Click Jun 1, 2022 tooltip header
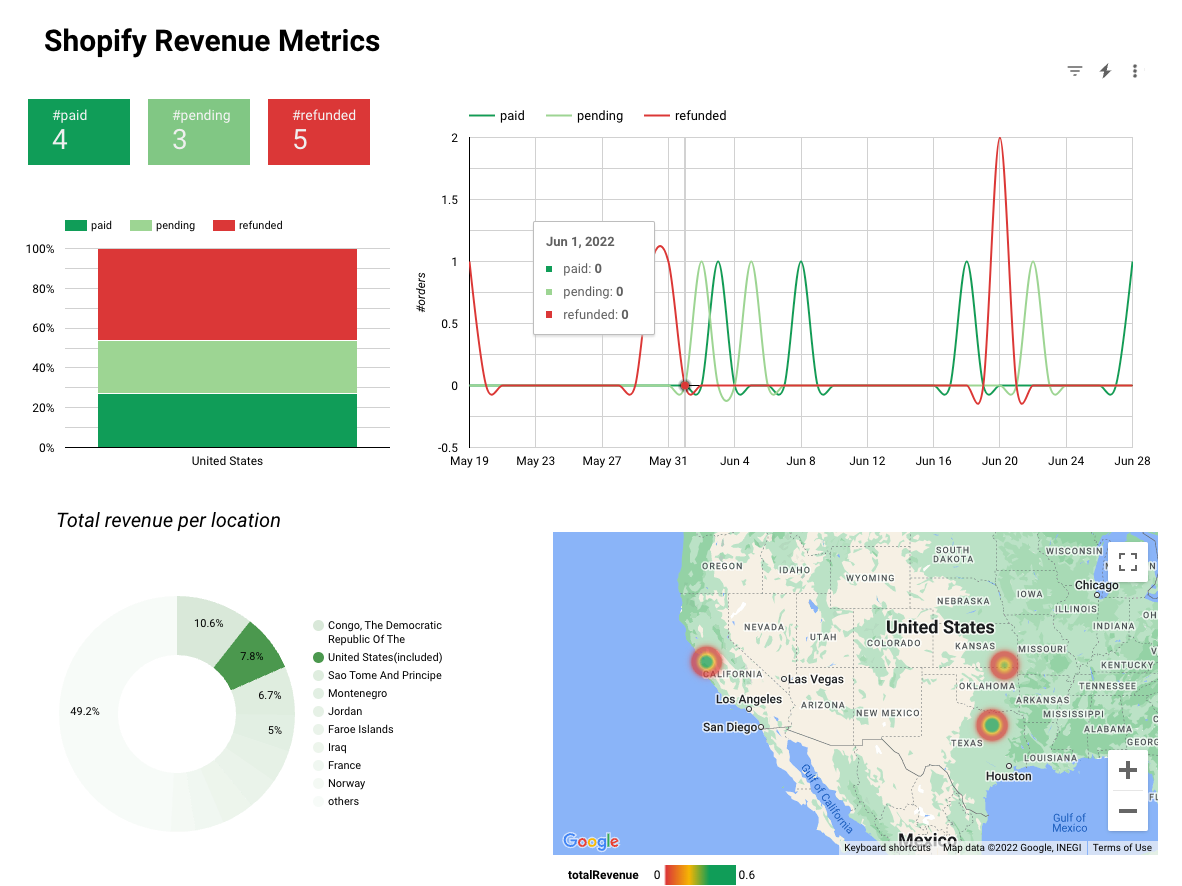 pyautogui.click(x=580, y=241)
